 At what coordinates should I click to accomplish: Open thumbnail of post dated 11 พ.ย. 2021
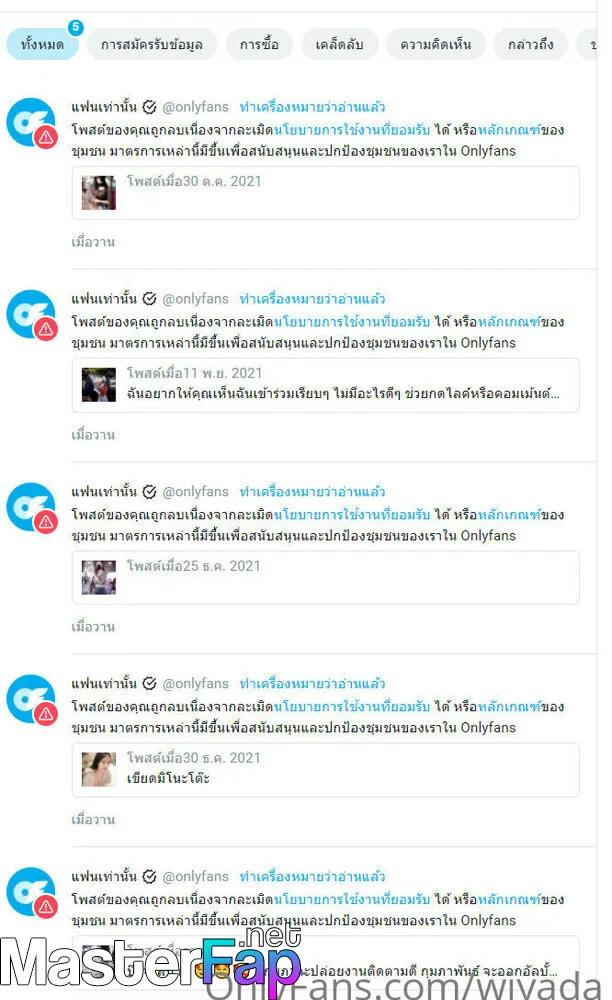[x=99, y=385]
